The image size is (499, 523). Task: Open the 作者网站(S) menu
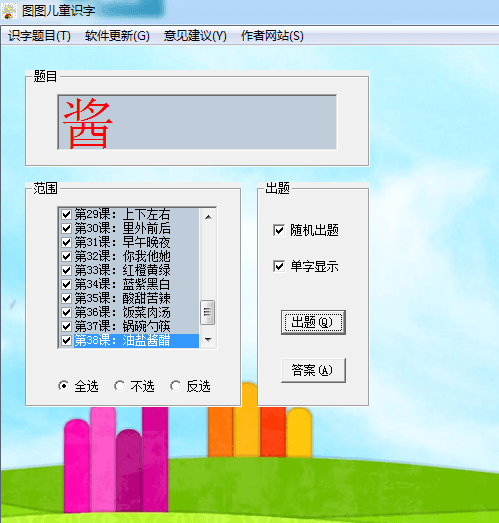coord(272,35)
